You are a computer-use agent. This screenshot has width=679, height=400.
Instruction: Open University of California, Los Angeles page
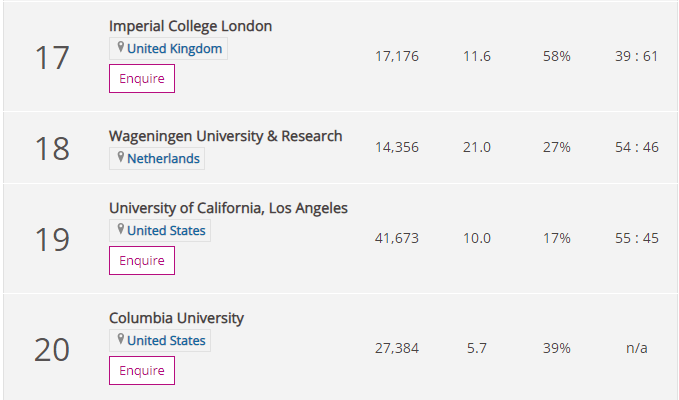click(x=228, y=208)
